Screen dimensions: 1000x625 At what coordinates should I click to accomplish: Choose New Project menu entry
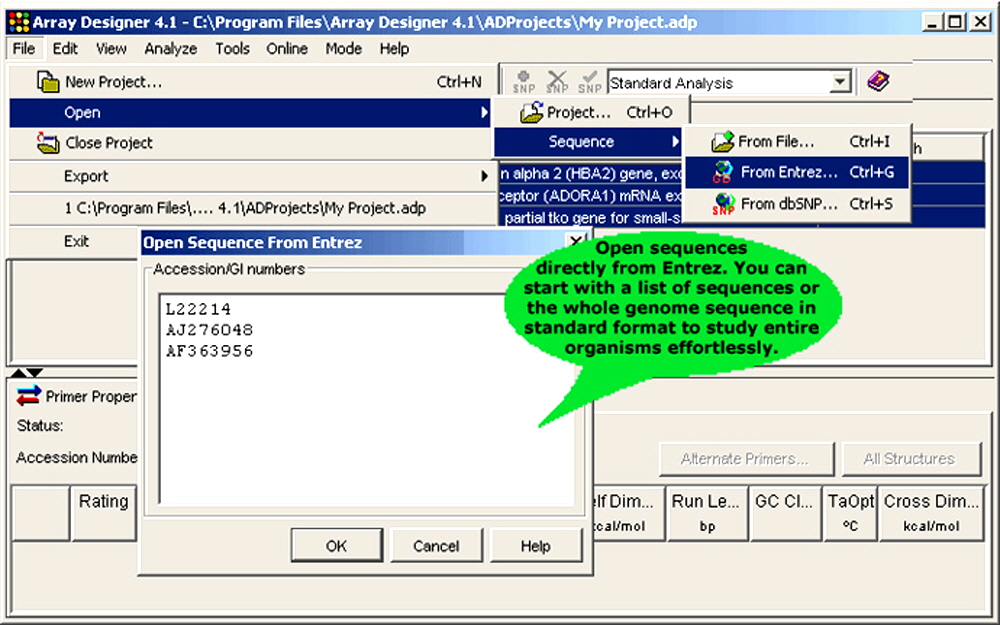[x=252, y=82]
